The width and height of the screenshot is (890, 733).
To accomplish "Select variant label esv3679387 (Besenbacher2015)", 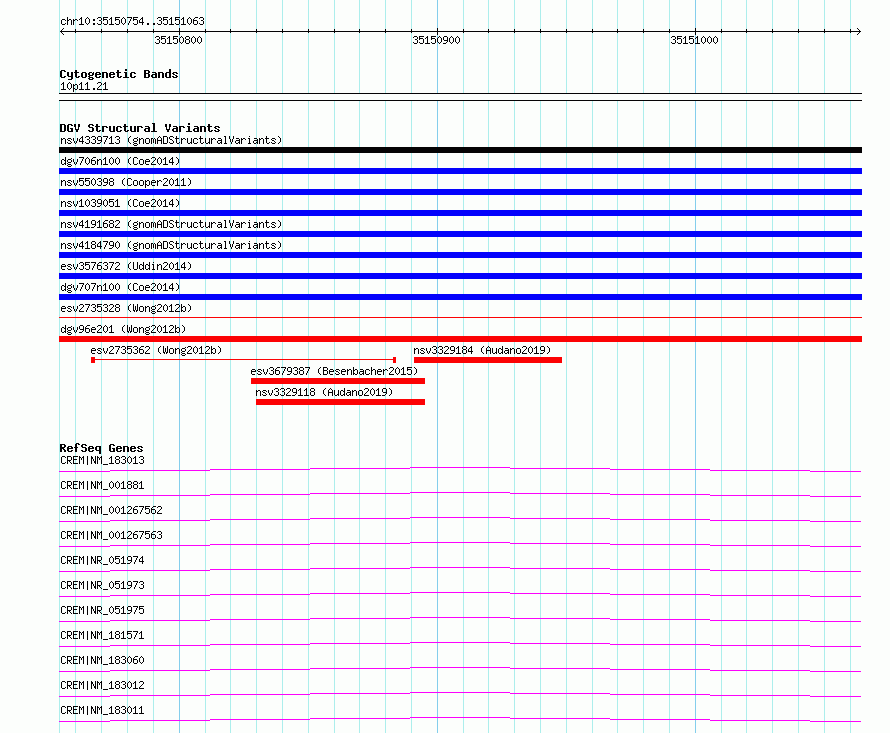I will 334,371.
